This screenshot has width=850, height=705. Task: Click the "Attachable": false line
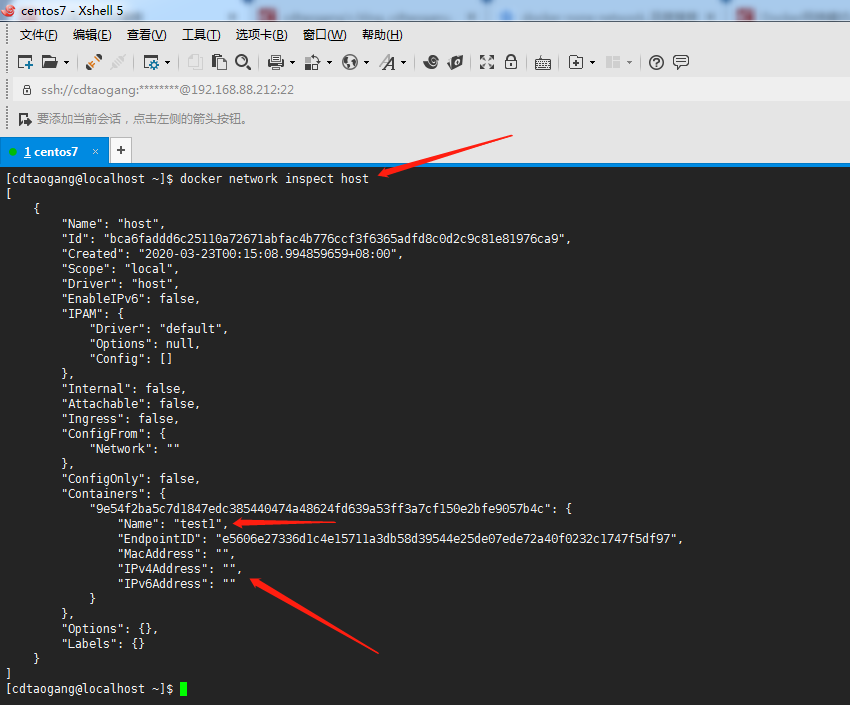[131, 404]
